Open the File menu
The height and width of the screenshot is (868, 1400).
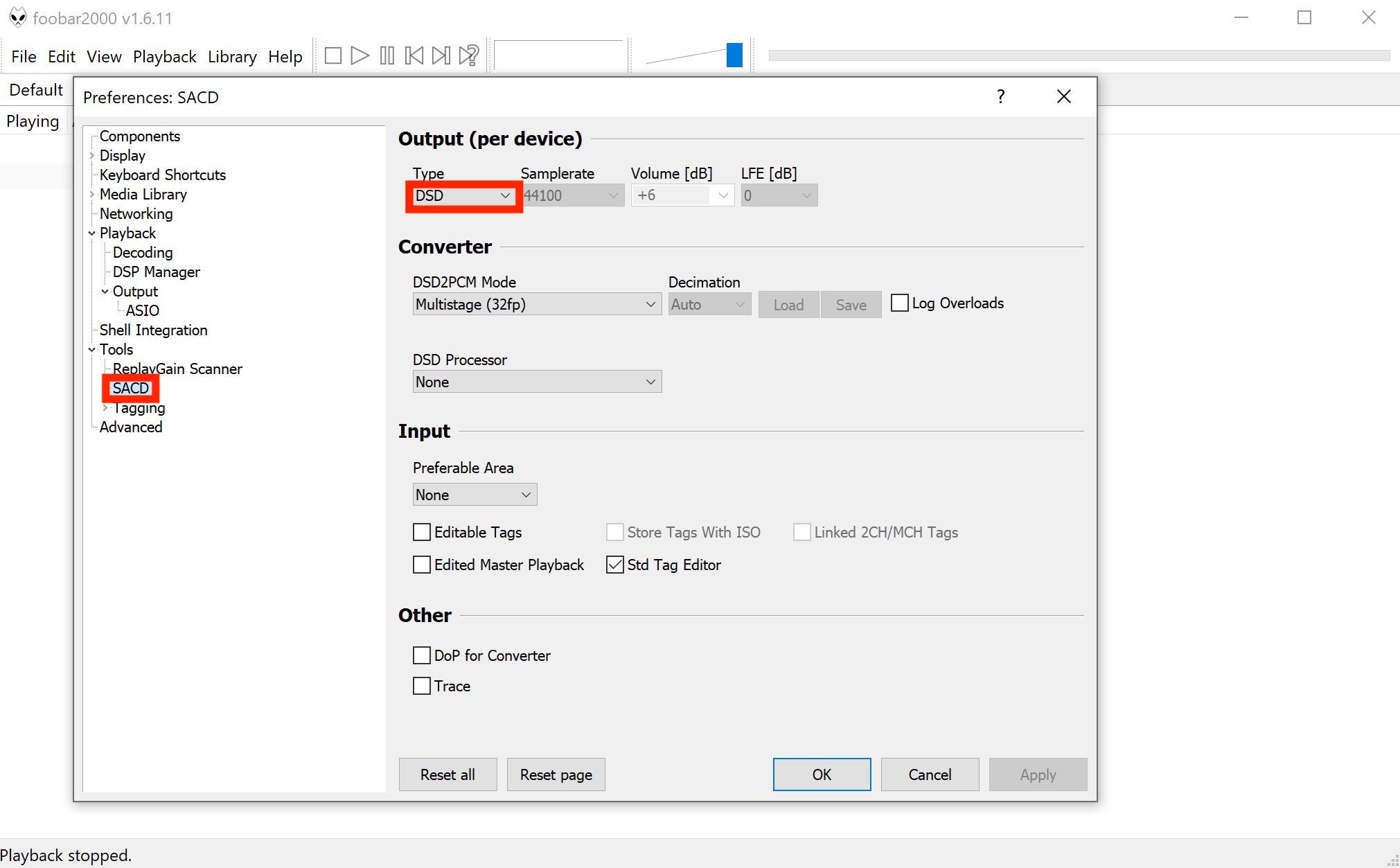(24, 56)
